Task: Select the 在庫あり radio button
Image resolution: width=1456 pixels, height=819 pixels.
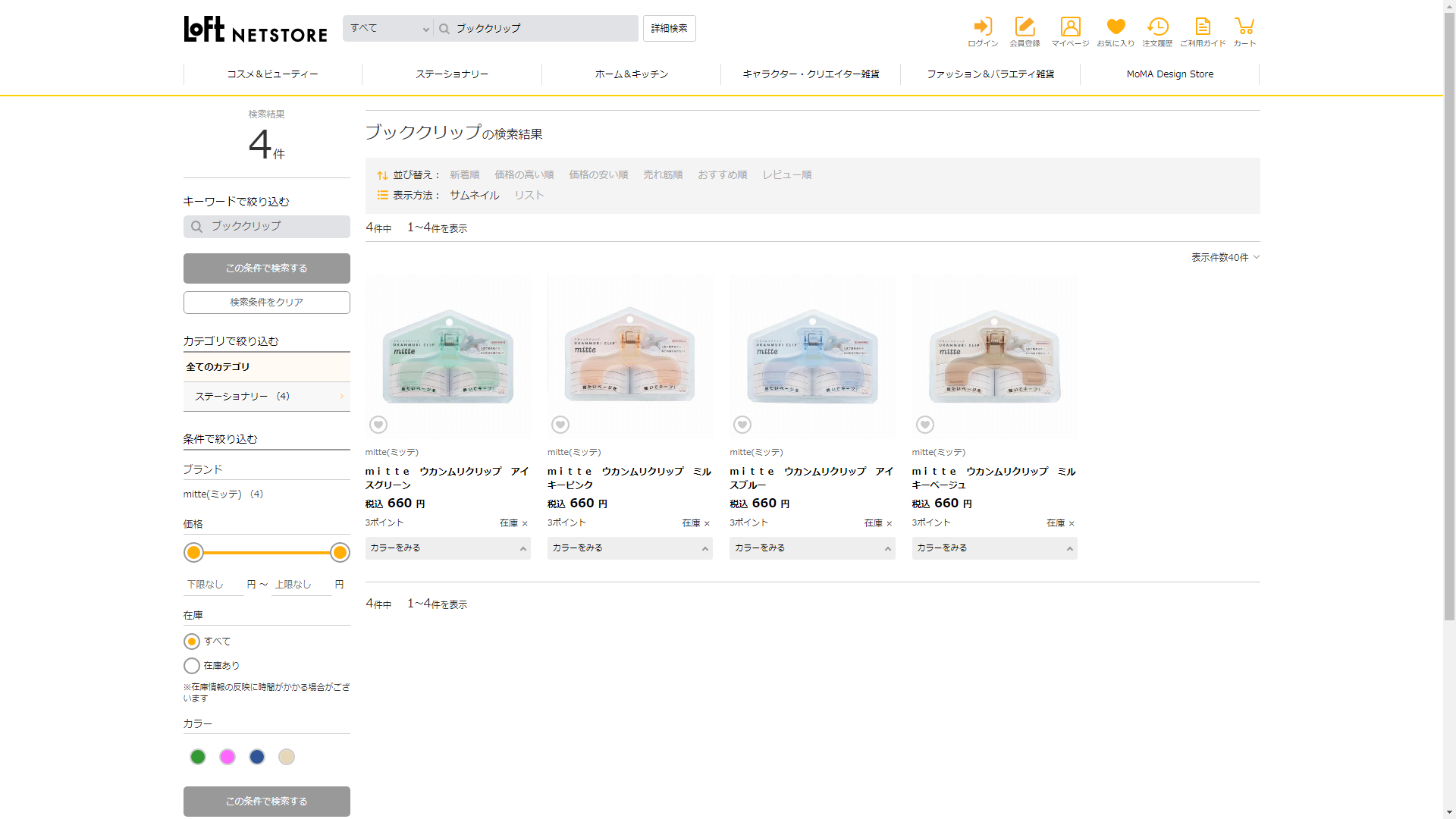Action: 192,666
